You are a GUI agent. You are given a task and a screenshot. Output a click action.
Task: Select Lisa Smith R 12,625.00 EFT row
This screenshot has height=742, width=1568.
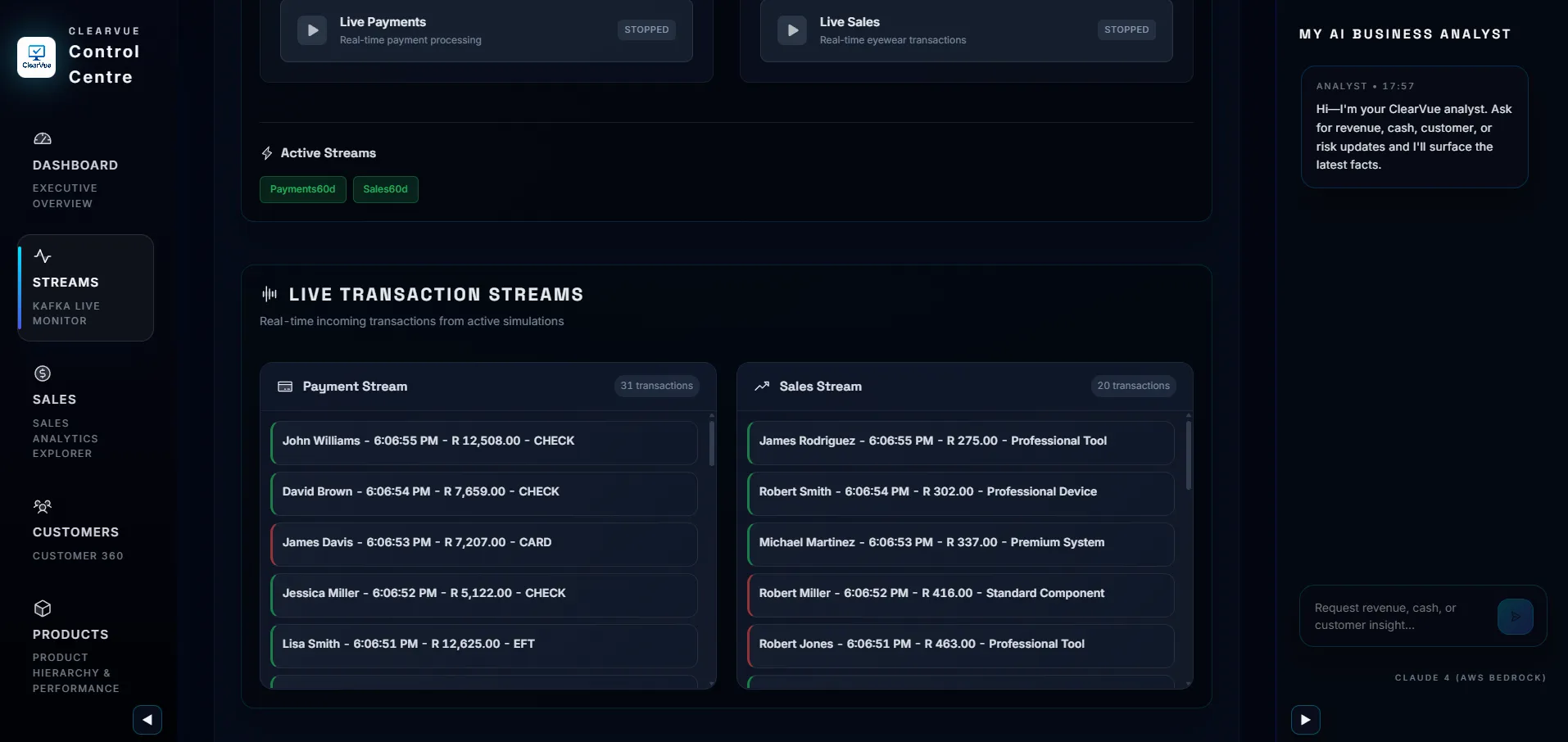484,646
